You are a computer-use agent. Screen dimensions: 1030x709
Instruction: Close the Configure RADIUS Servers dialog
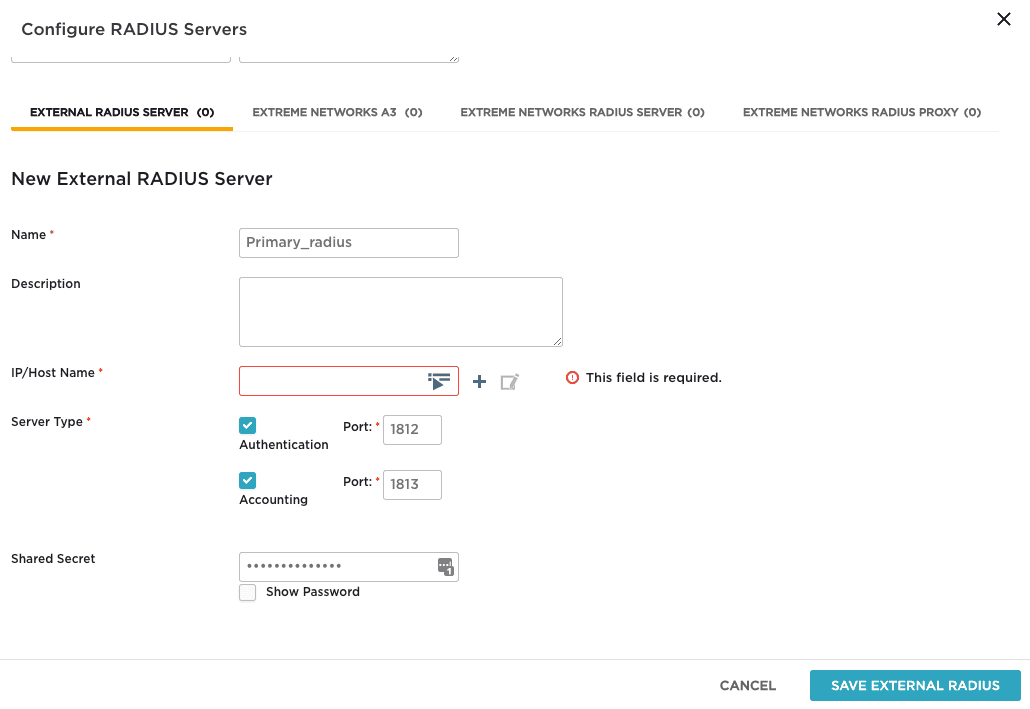coord(1004,19)
